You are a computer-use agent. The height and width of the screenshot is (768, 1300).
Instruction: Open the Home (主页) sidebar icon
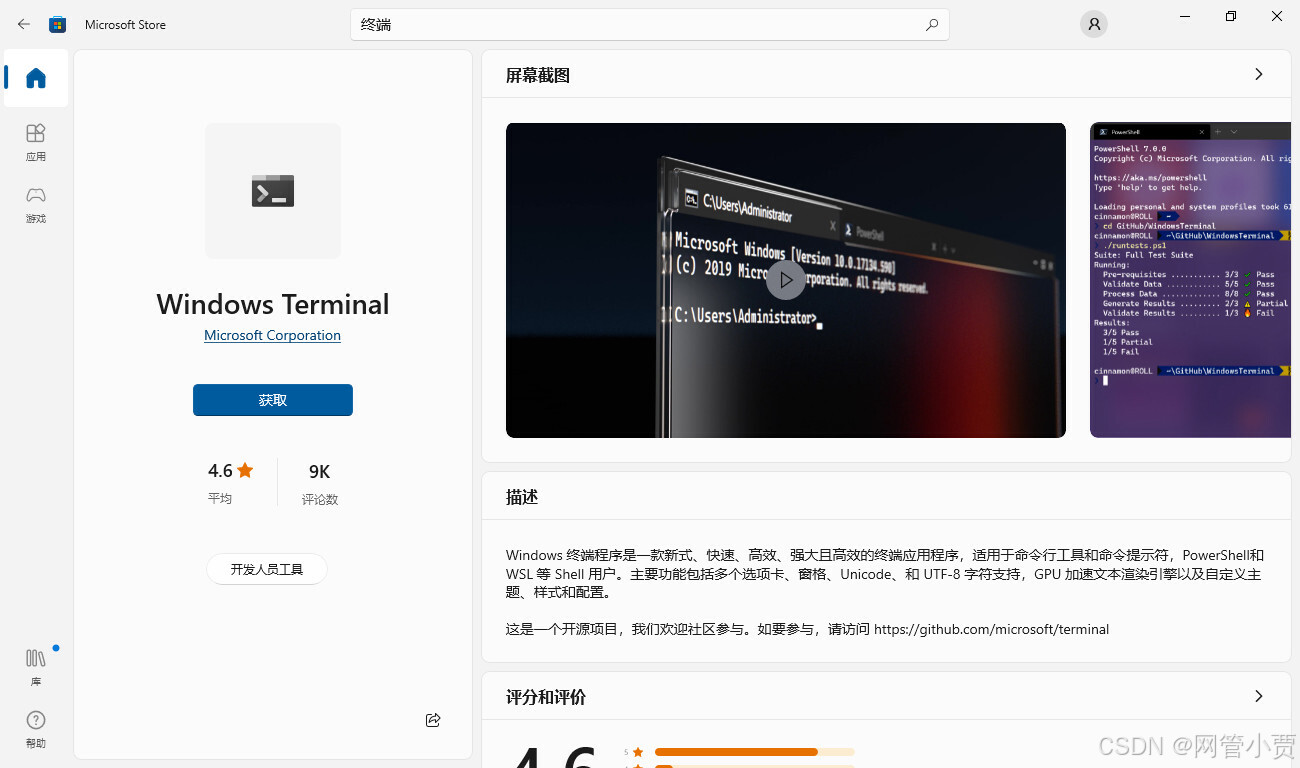pyautogui.click(x=36, y=78)
